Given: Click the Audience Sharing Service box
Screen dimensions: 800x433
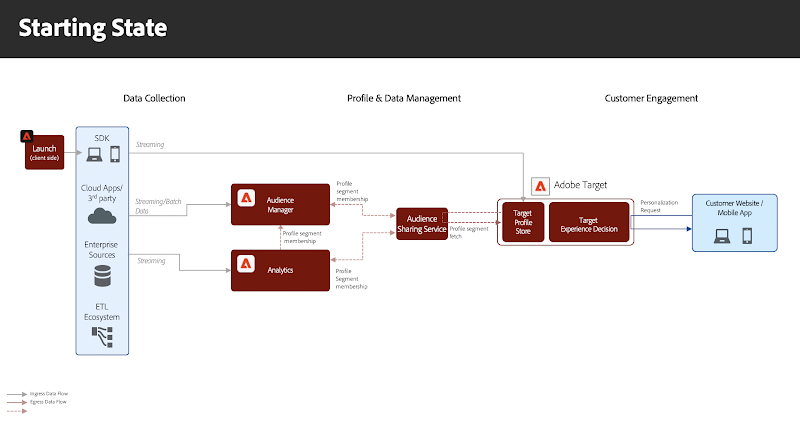Looking at the screenshot, I should point(421,225).
